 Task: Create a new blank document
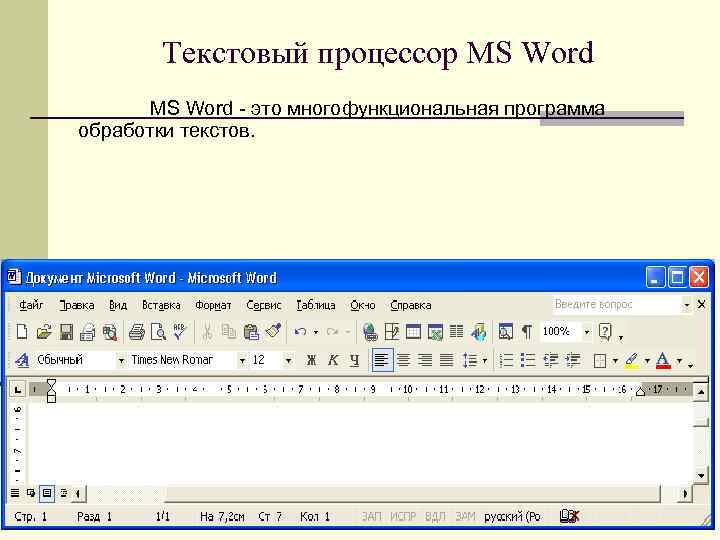point(22,332)
